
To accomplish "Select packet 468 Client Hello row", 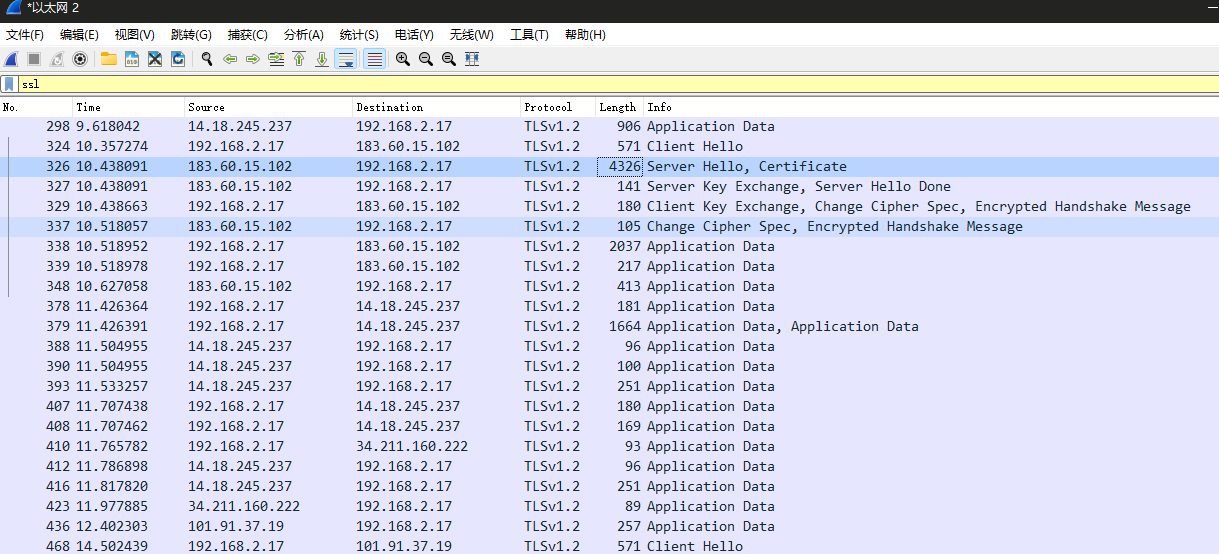I will [x=609, y=546].
